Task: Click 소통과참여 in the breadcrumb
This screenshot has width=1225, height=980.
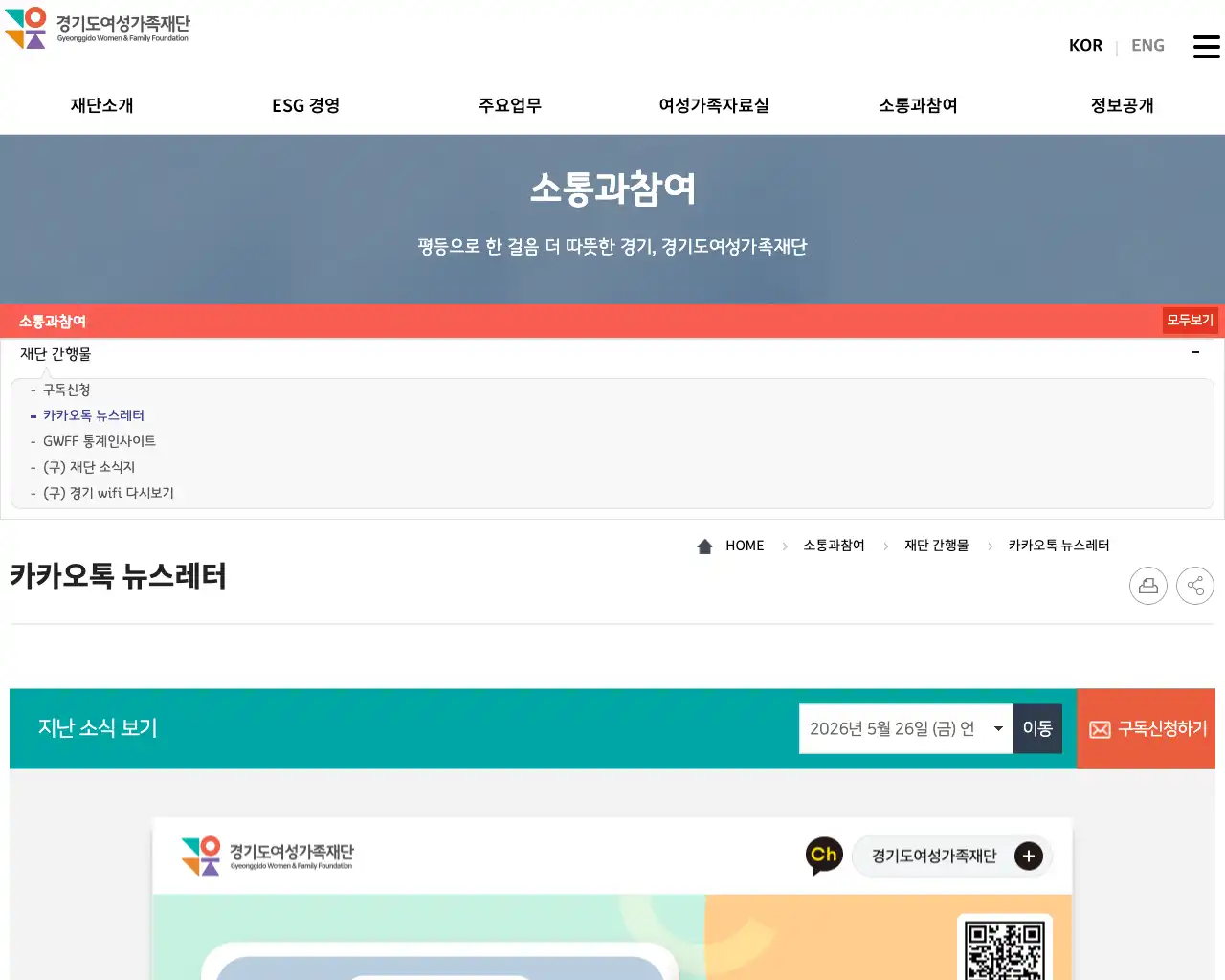Action: (834, 546)
